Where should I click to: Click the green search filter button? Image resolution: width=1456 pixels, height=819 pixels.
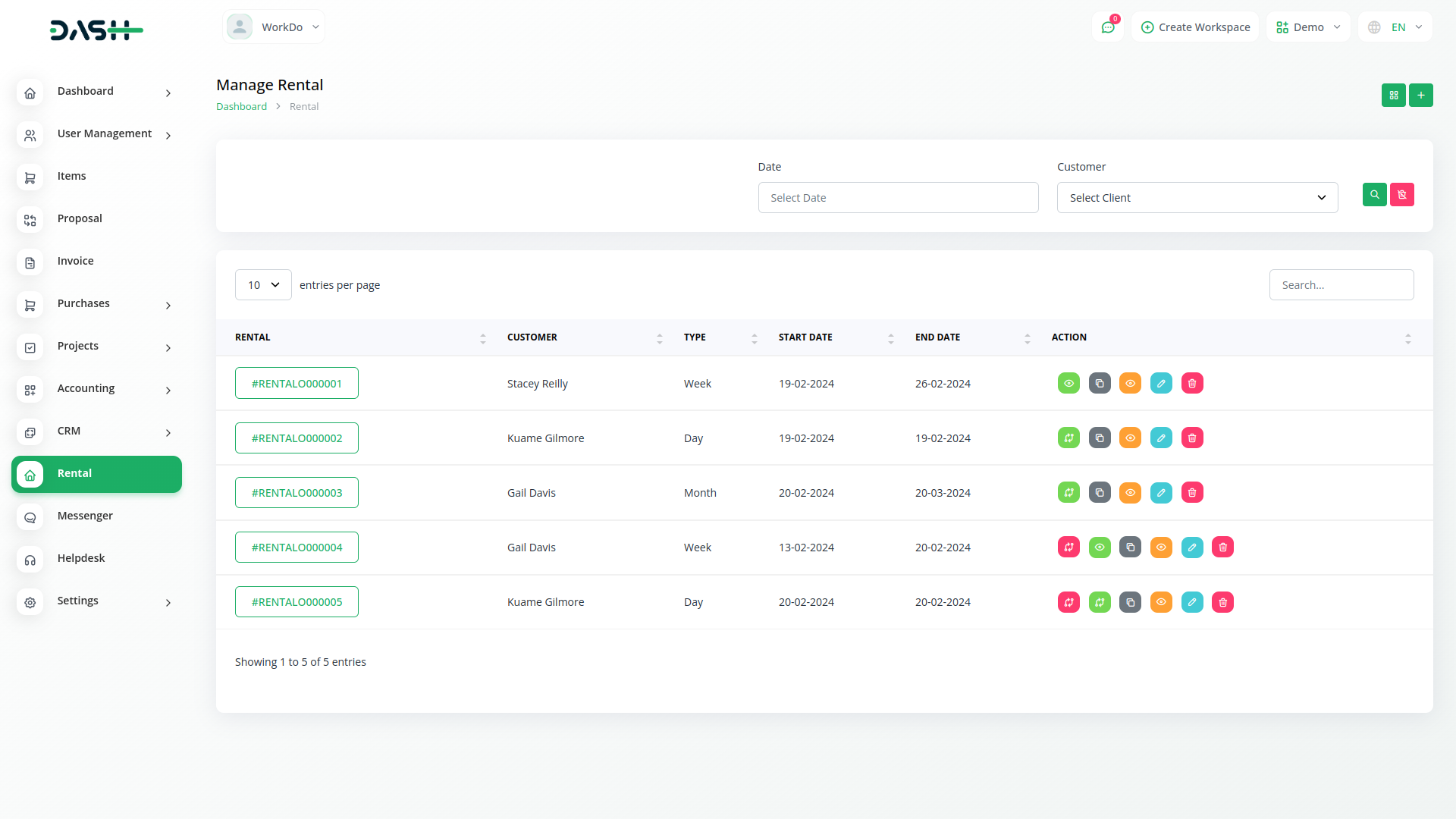click(x=1374, y=195)
